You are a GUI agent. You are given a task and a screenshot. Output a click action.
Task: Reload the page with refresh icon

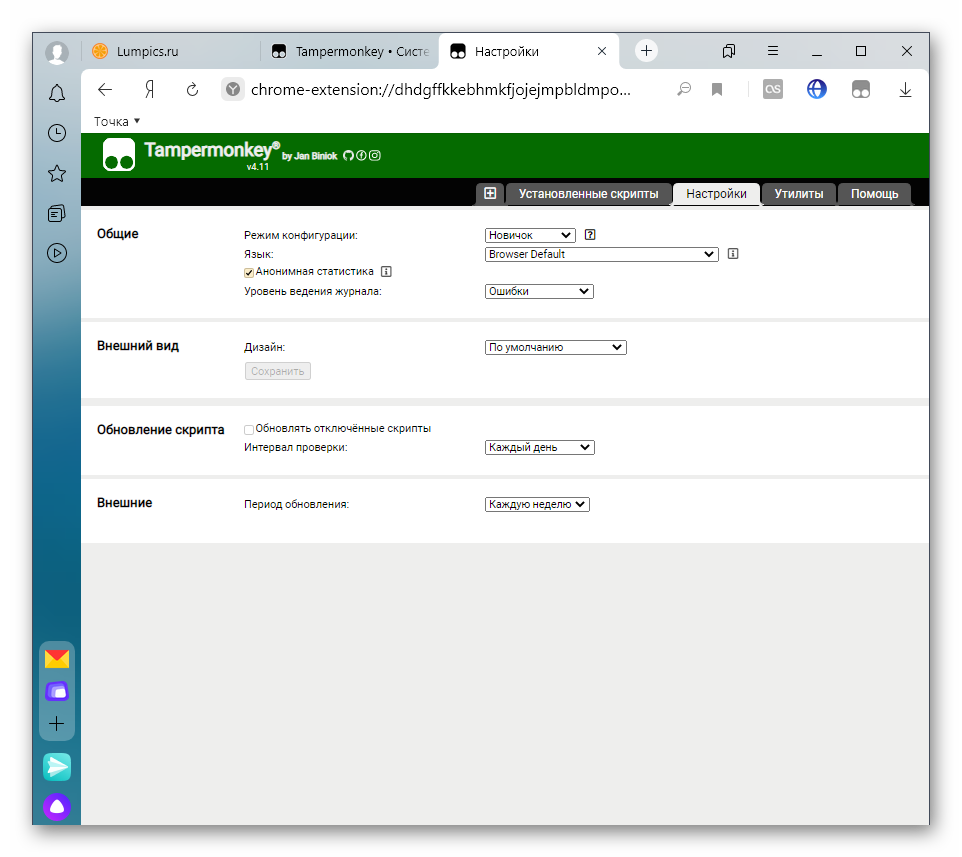193,90
